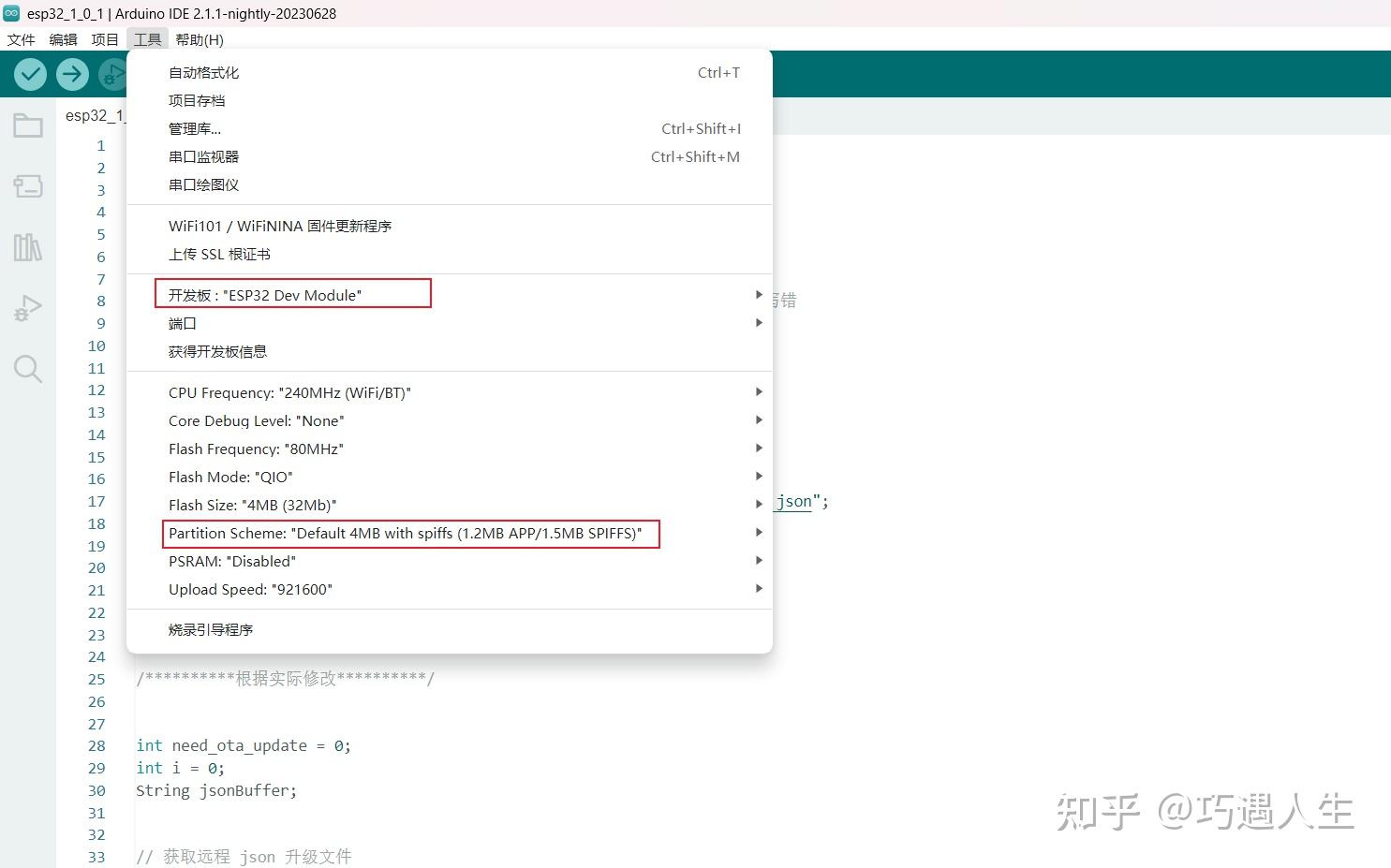Image resolution: width=1391 pixels, height=868 pixels.
Task: Start debugging from the top toolbar icon
Action: pyautogui.click(x=113, y=74)
